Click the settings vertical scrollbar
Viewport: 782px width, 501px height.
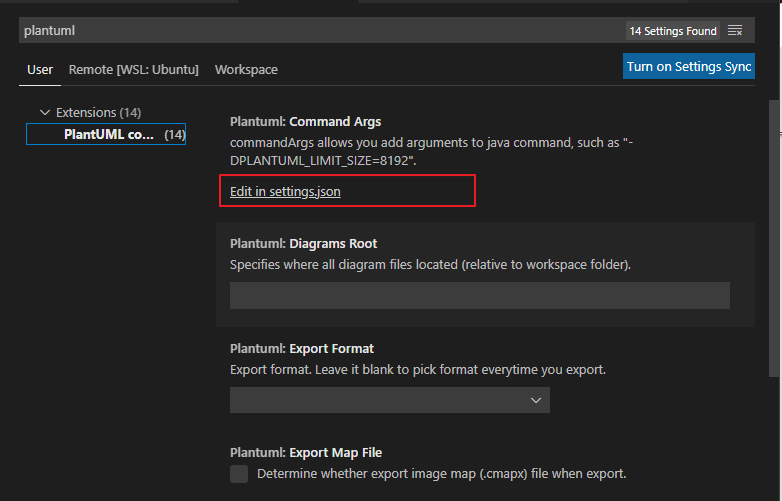click(x=774, y=239)
